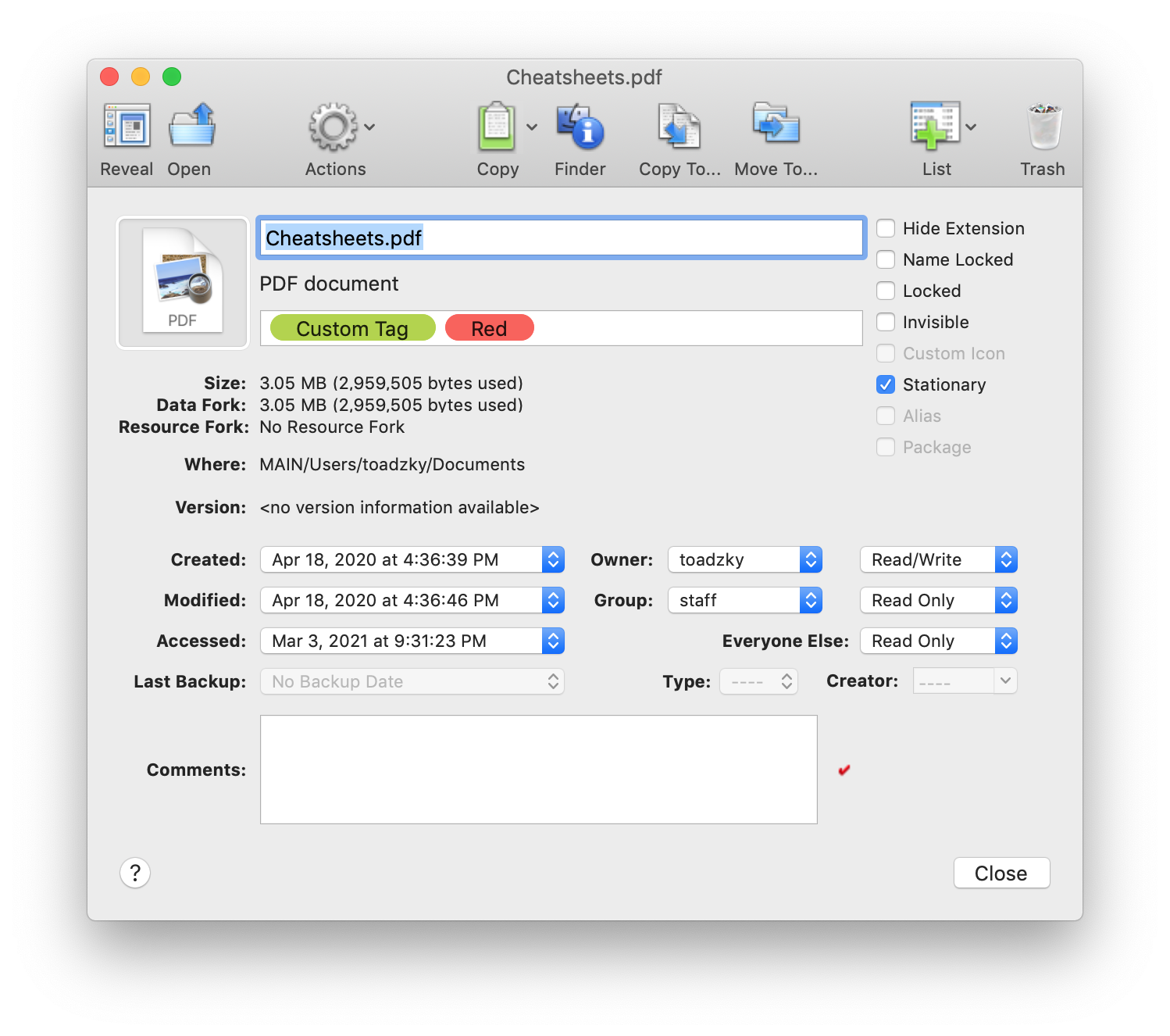Check the Locked checkbox
1170x1036 pixels.
pyautogui.click(x=885, y=291)
